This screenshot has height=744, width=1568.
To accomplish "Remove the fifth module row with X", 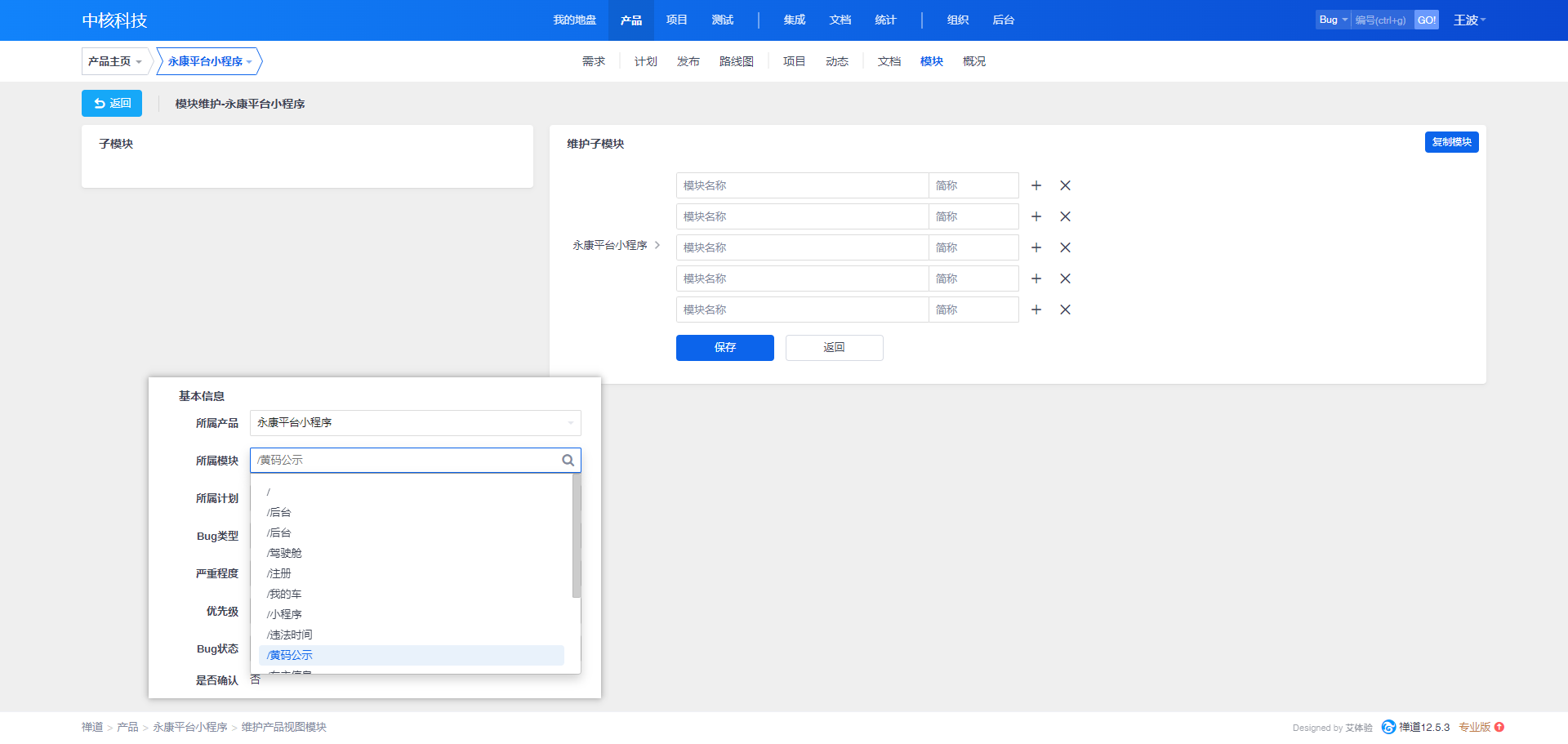I will coord(1065,310).
